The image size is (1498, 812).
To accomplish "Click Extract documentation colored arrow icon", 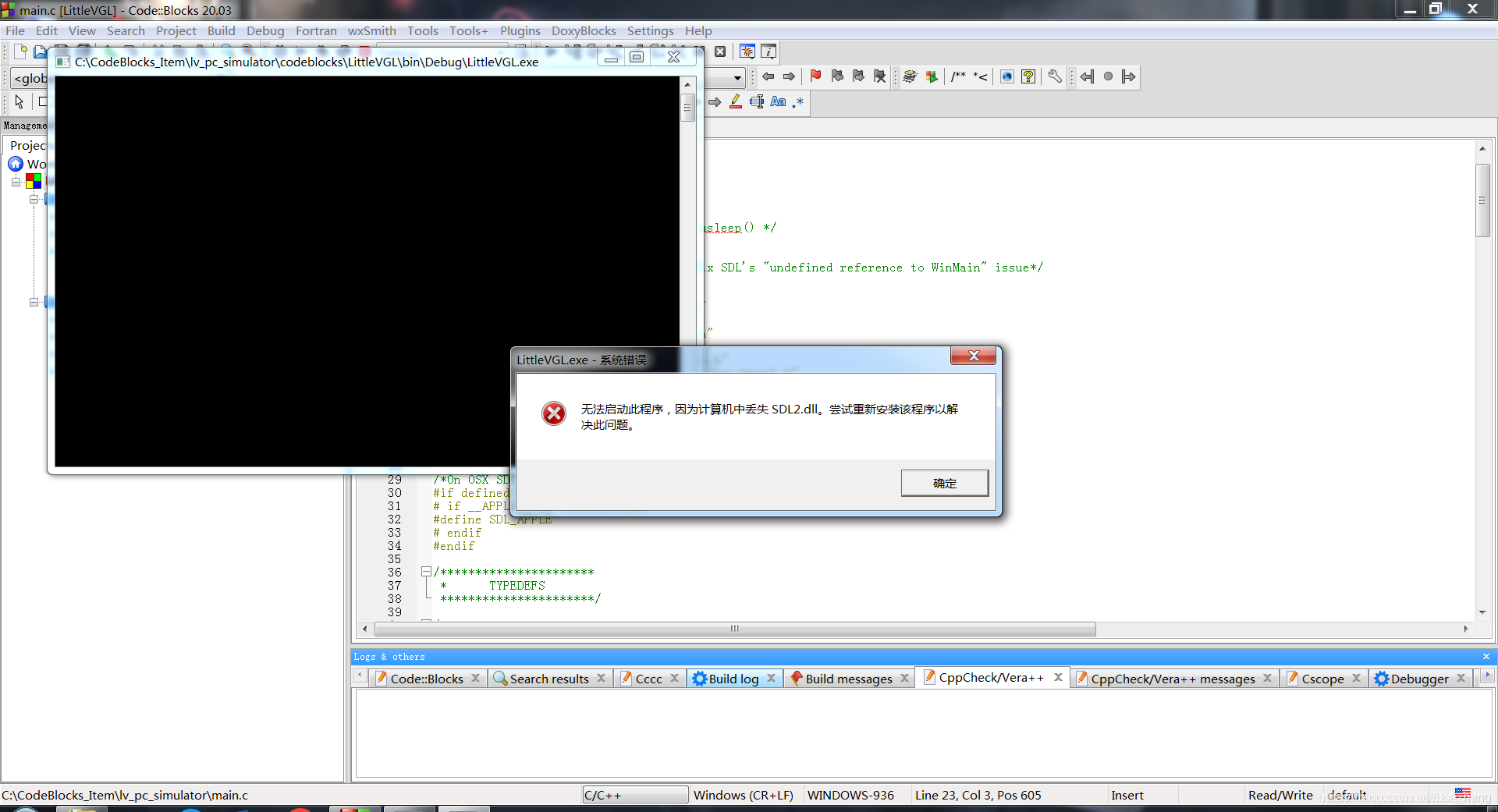I will tap(932, 76).
